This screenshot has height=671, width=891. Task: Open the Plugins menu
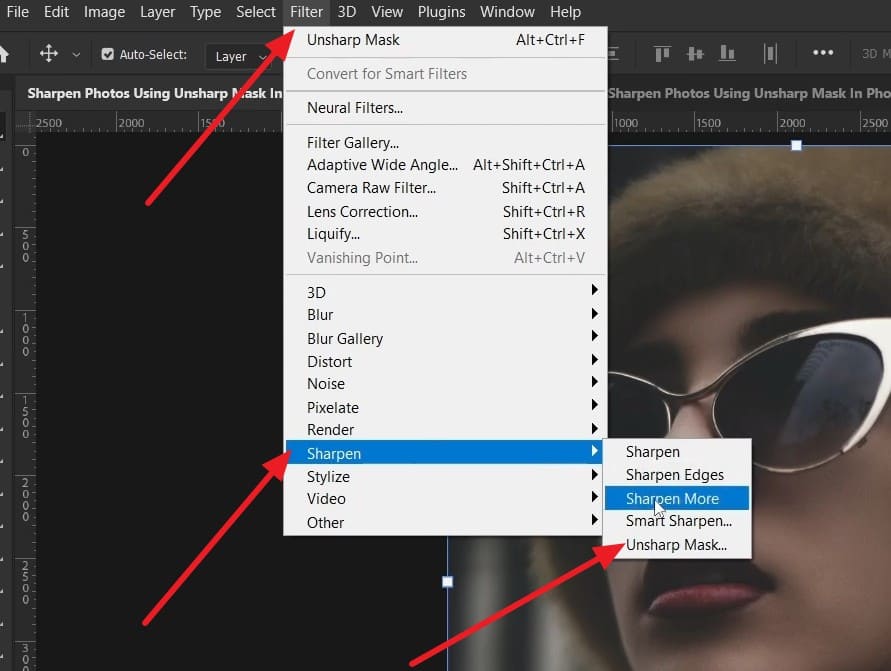pyautogui.click(x=442, y=12)
